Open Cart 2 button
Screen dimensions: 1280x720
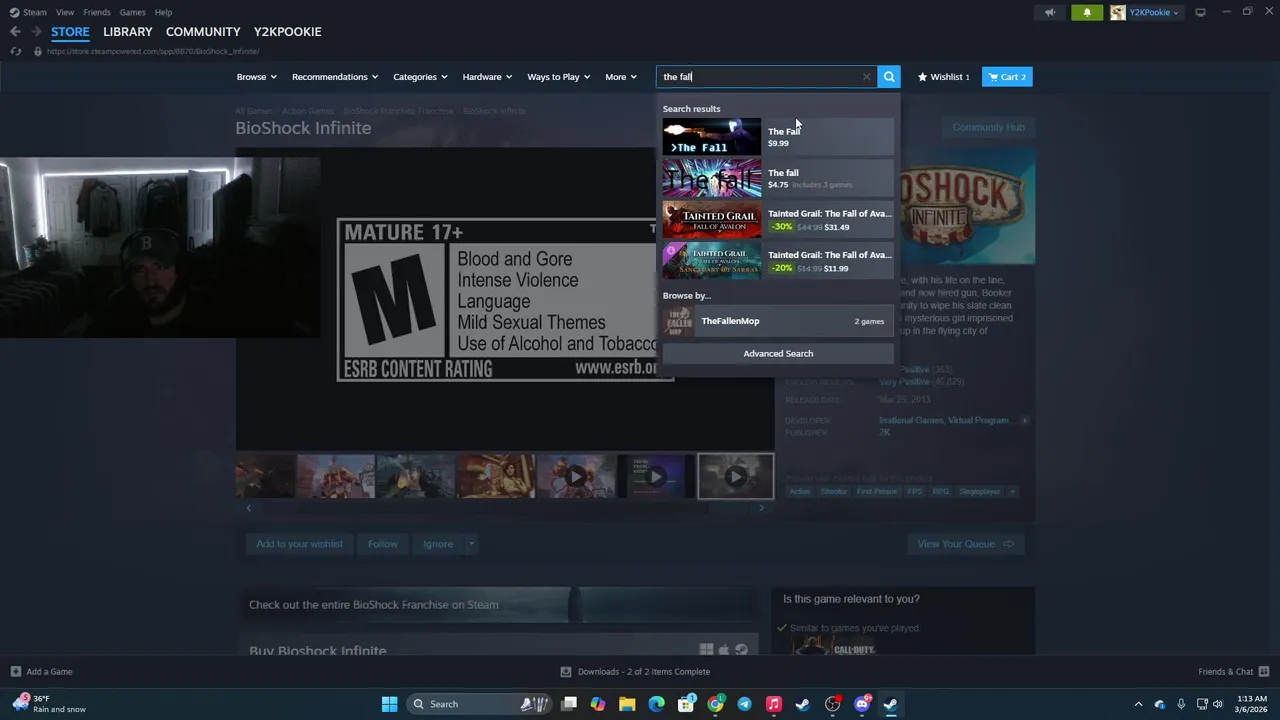pos(1007,77)
